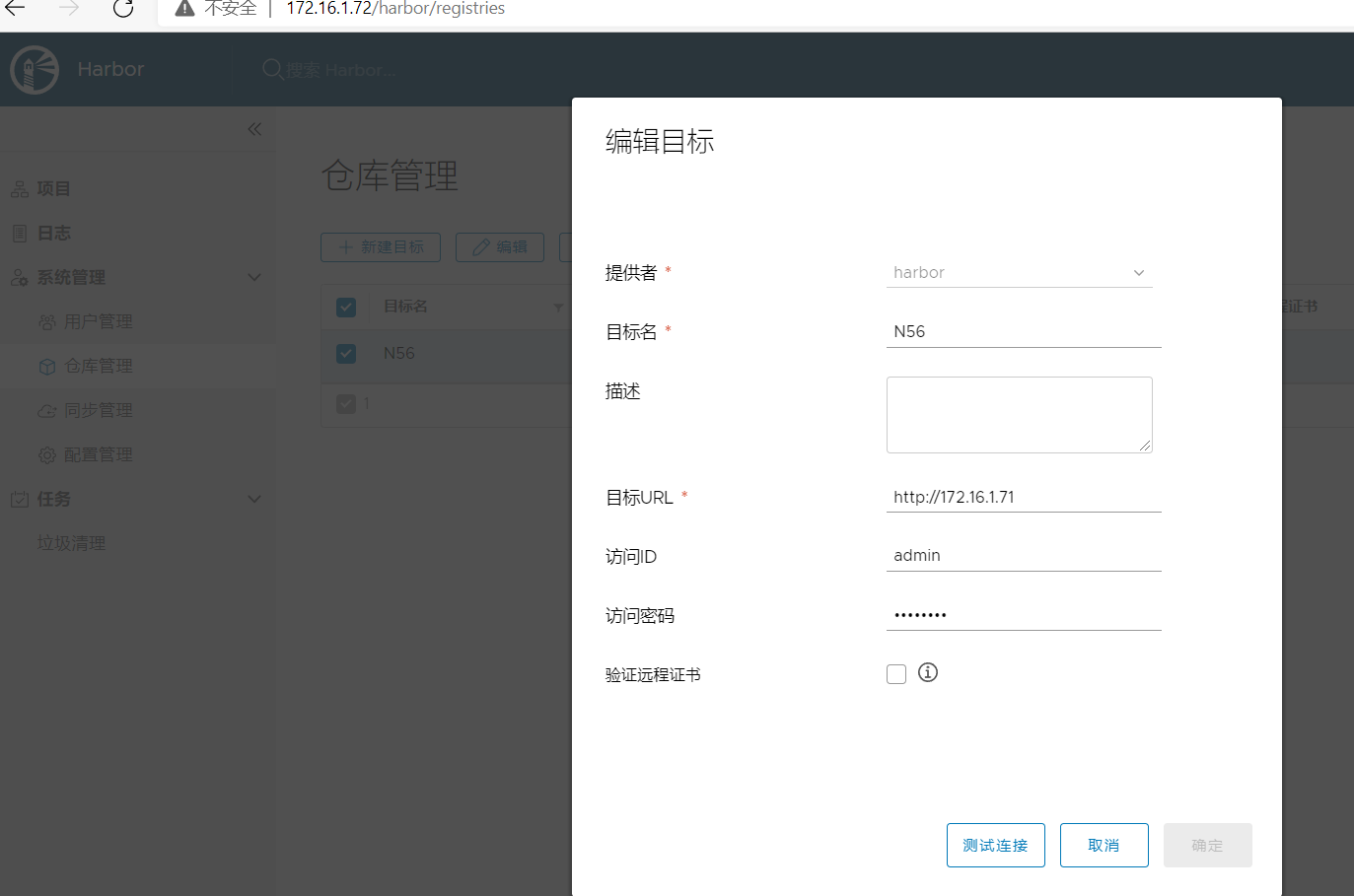Click the 日志 logs icon in sidebar
Viewport: 1354px width, 896px height.
tap(20, 234)
